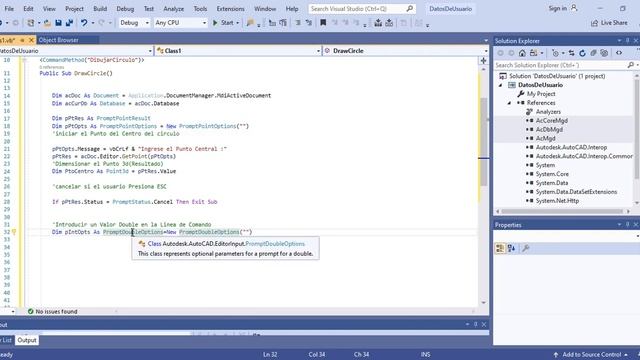This screenshot has height=360, width=640.
Task: Toggle auto-hide pin of Solution Explorer
Action: [x=627, y=41]
